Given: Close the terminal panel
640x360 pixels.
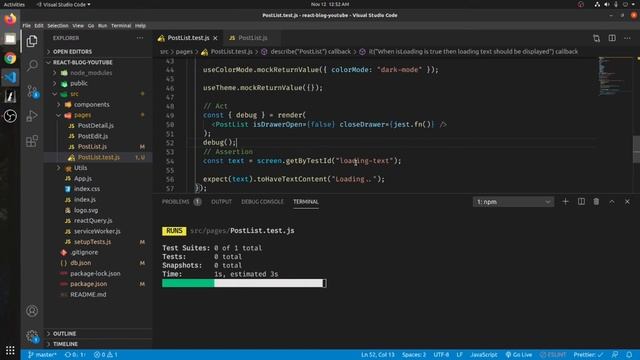Looking at the screenshot, I should 627,202.
